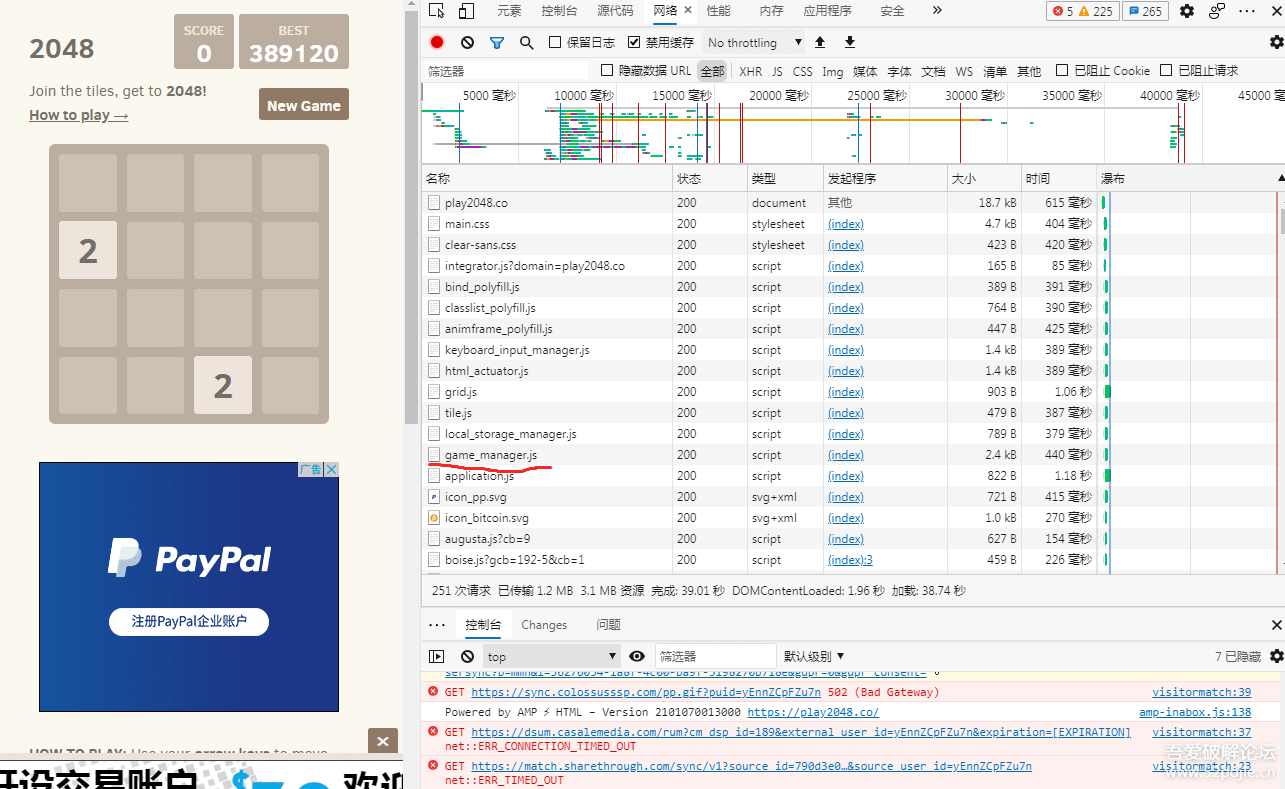Open the How to play link

pos(79,115)
